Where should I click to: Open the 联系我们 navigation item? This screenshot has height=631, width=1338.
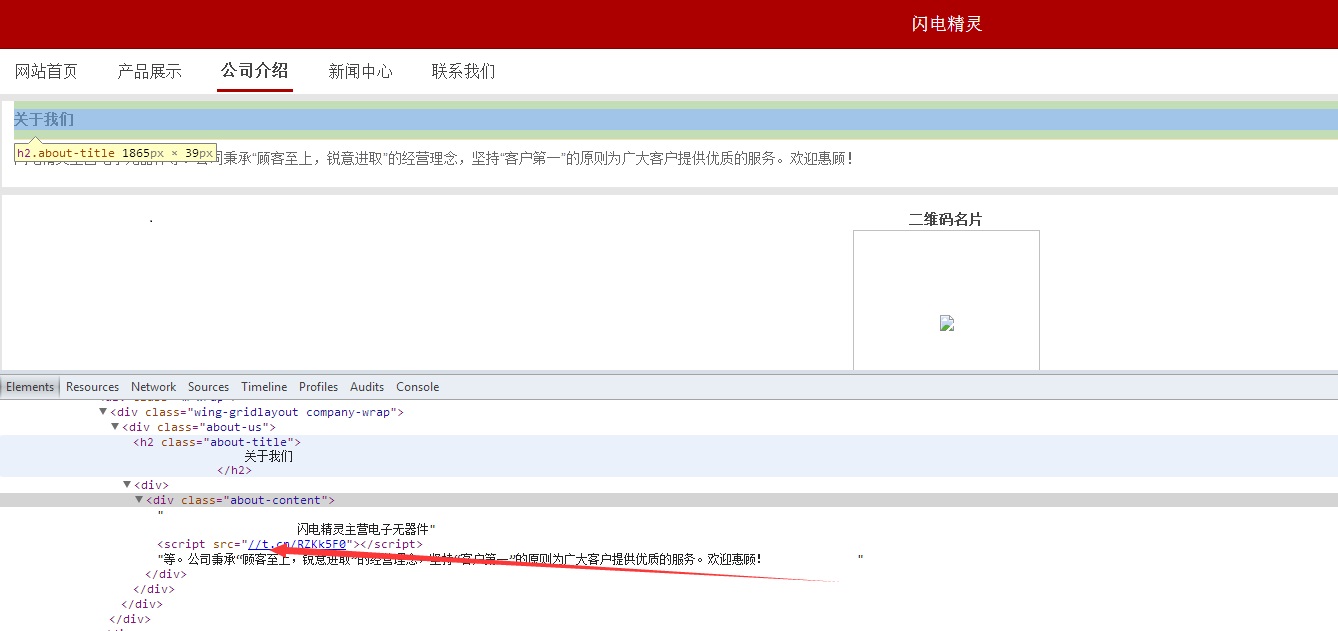pyautogui.click(x=463, y=71)
